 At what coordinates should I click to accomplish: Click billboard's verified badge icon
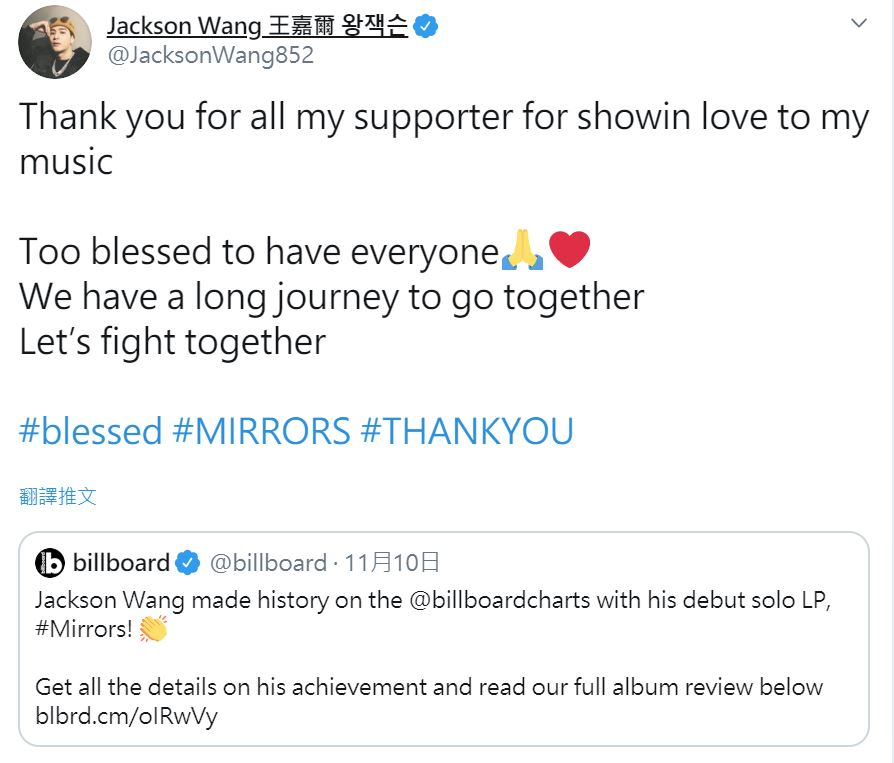tap(188, 563)
